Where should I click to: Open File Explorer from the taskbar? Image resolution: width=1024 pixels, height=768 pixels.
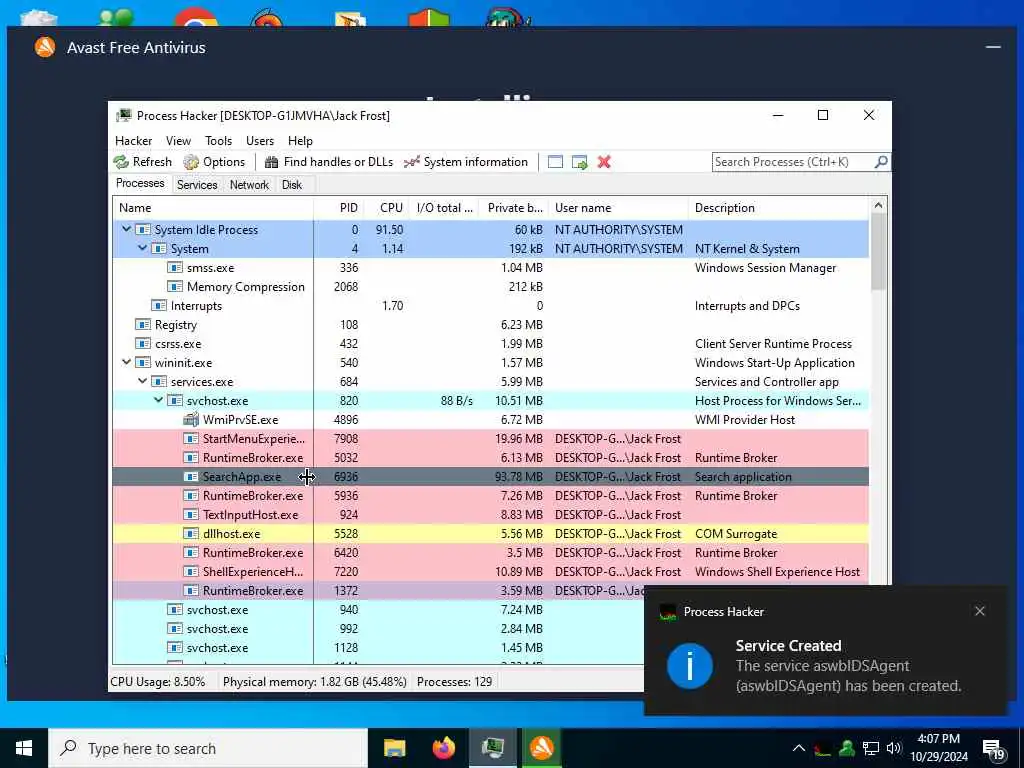pyautogui.click(x=394, y=748)
